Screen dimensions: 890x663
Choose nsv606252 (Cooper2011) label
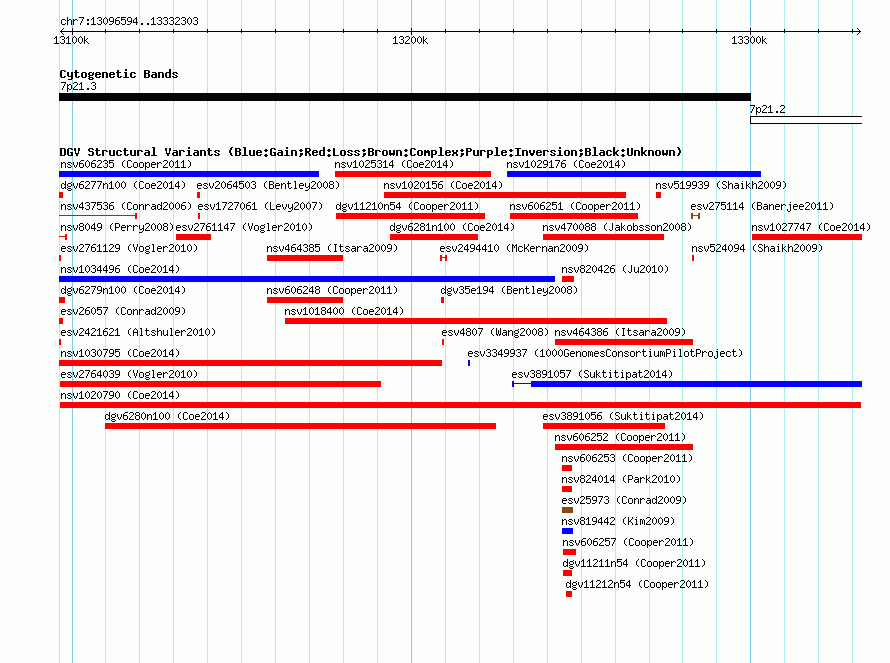[x=620, y=437]
